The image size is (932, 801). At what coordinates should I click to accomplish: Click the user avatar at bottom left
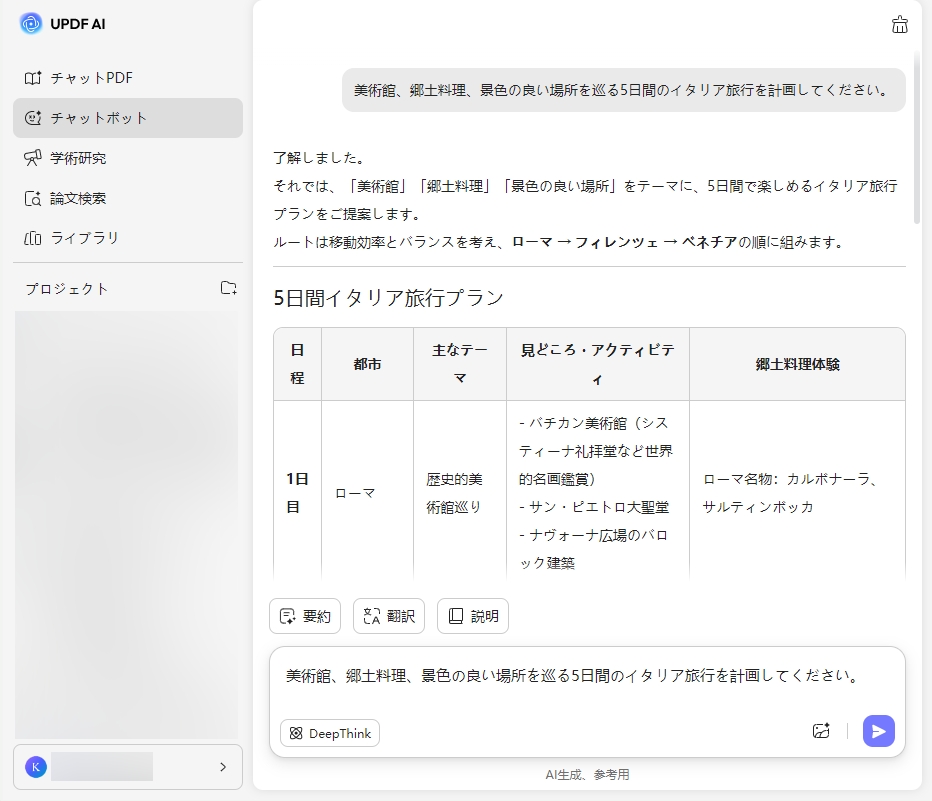[x=36, y=767]
